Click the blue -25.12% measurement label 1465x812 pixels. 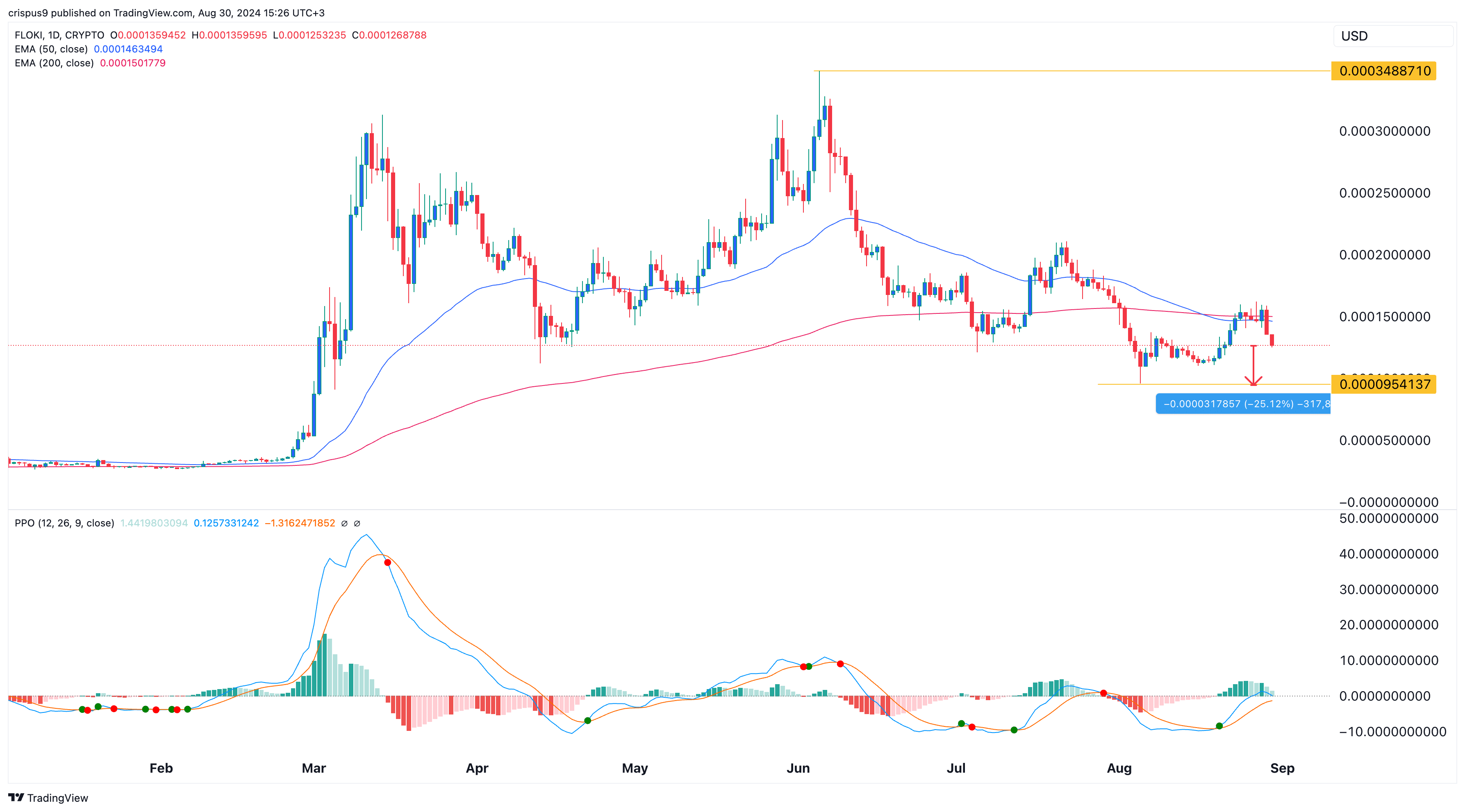click(1243, 404)
